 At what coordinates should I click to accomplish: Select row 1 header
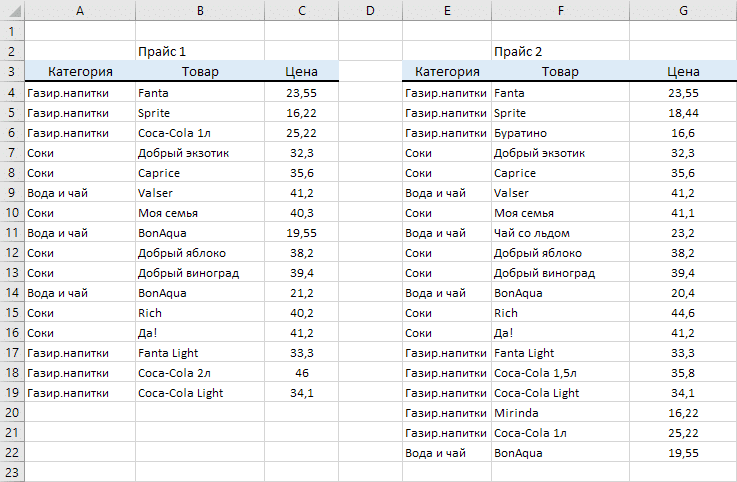point(12,32)
